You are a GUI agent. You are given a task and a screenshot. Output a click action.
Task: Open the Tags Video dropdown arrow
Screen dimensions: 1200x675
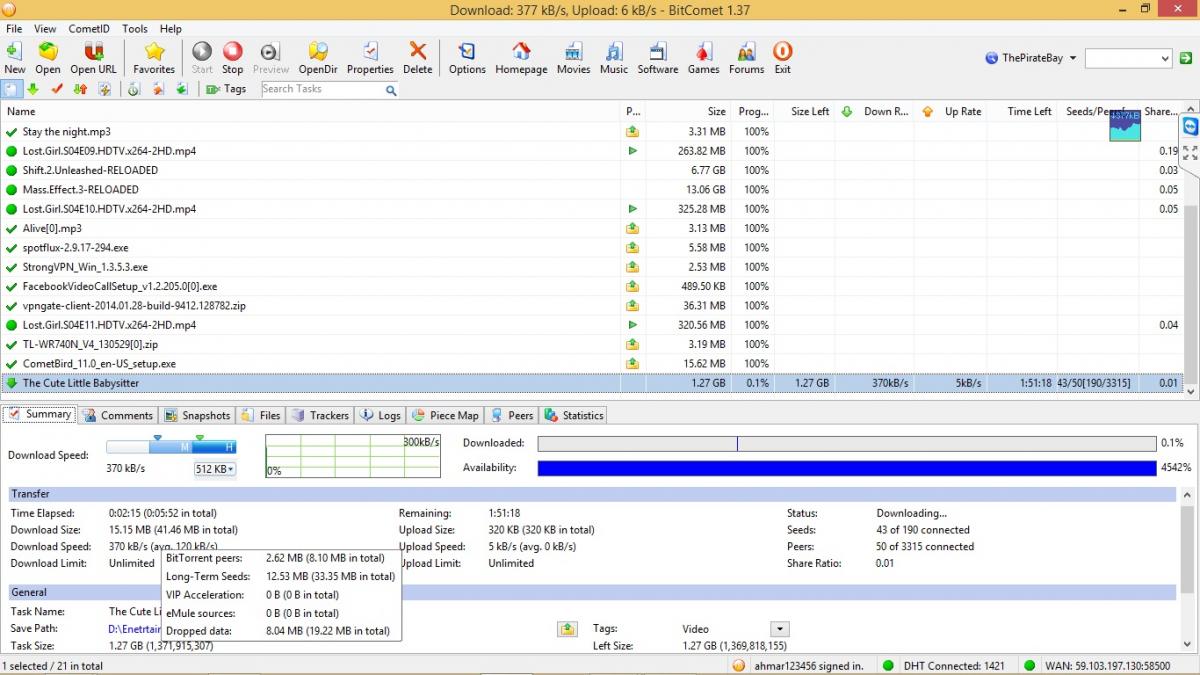(x=780, y=629)
